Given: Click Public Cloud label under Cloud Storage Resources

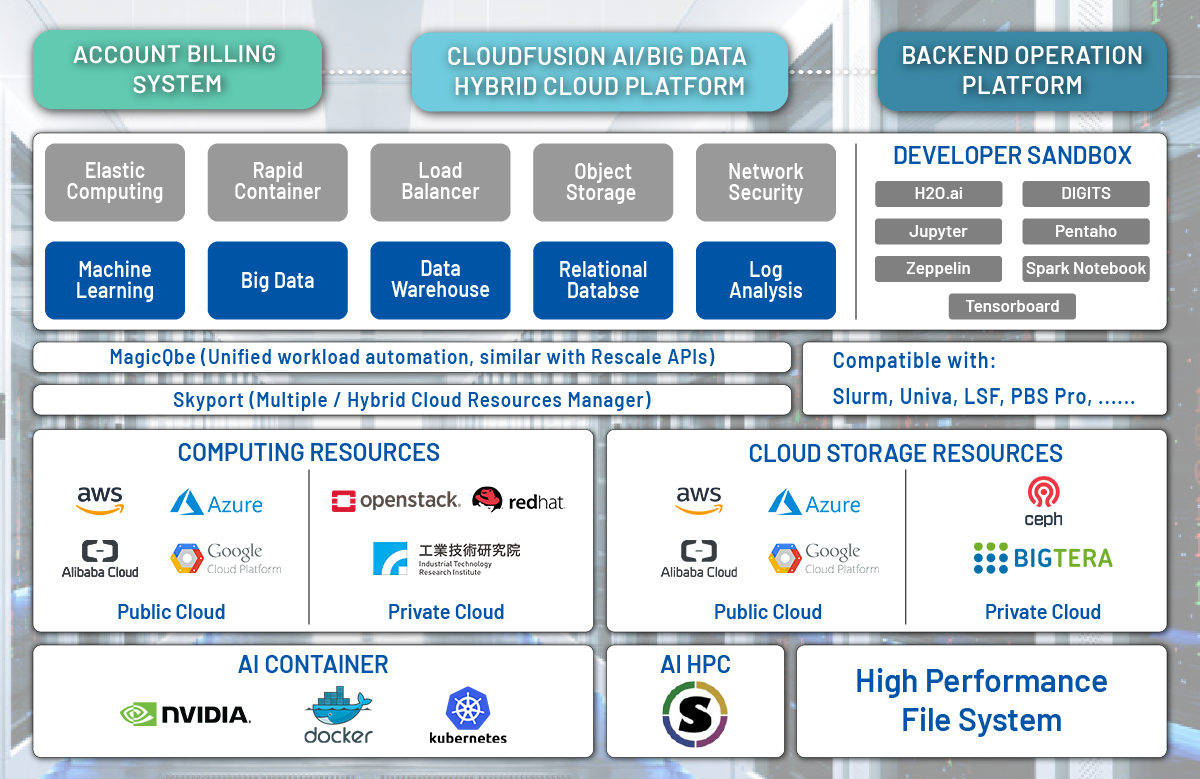Looking at the screenshot, I should click(768, 612).
